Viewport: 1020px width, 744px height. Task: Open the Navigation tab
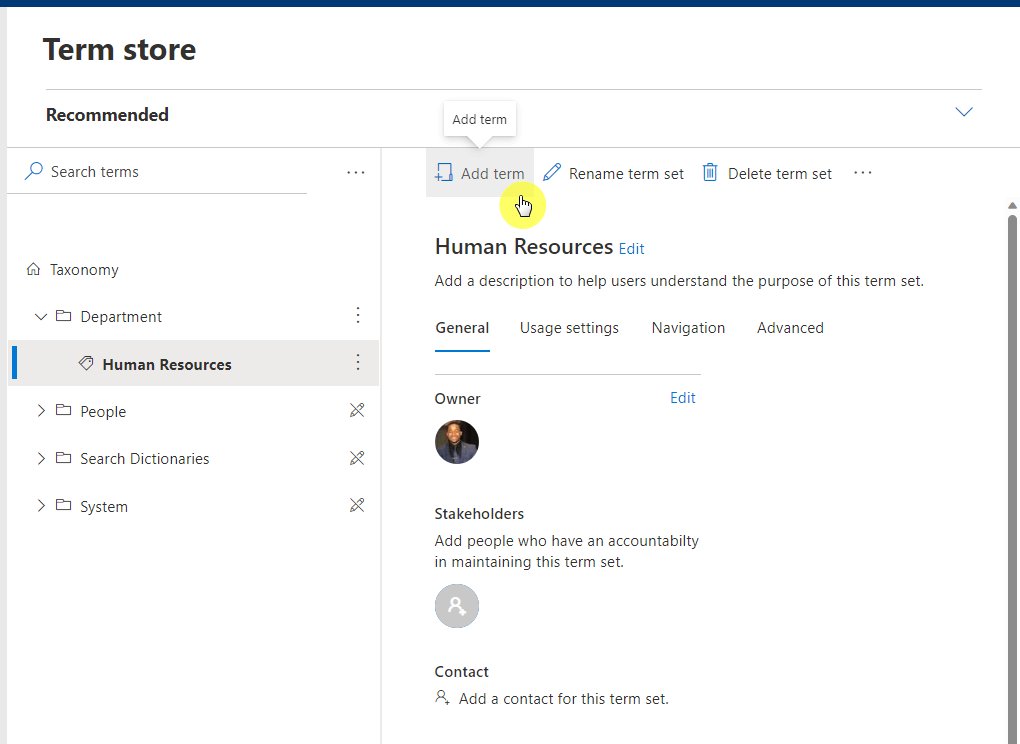click(688, 328)
